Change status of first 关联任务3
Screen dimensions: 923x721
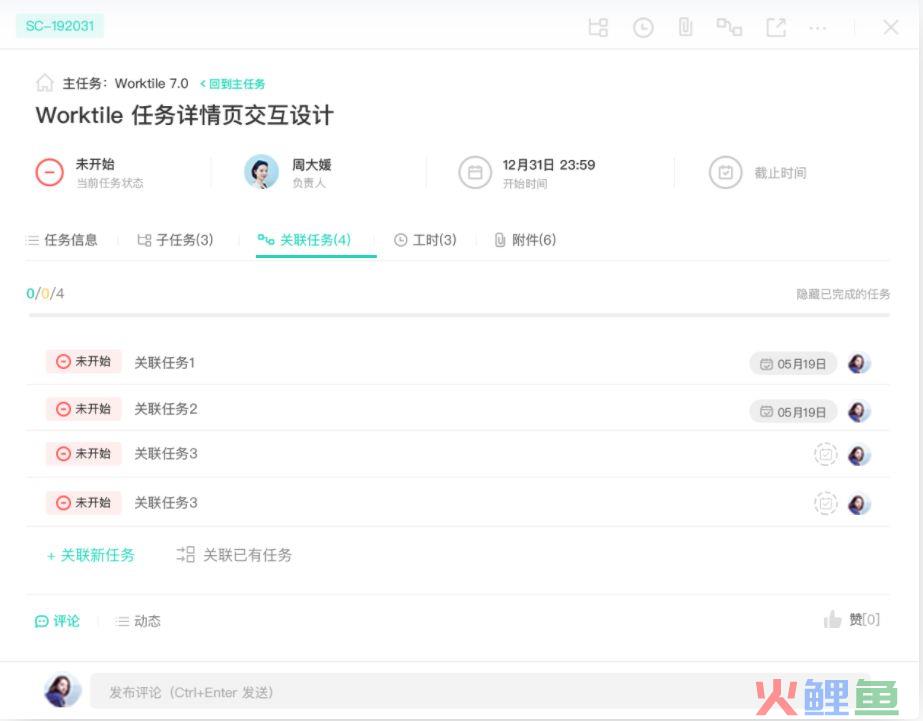84,454
